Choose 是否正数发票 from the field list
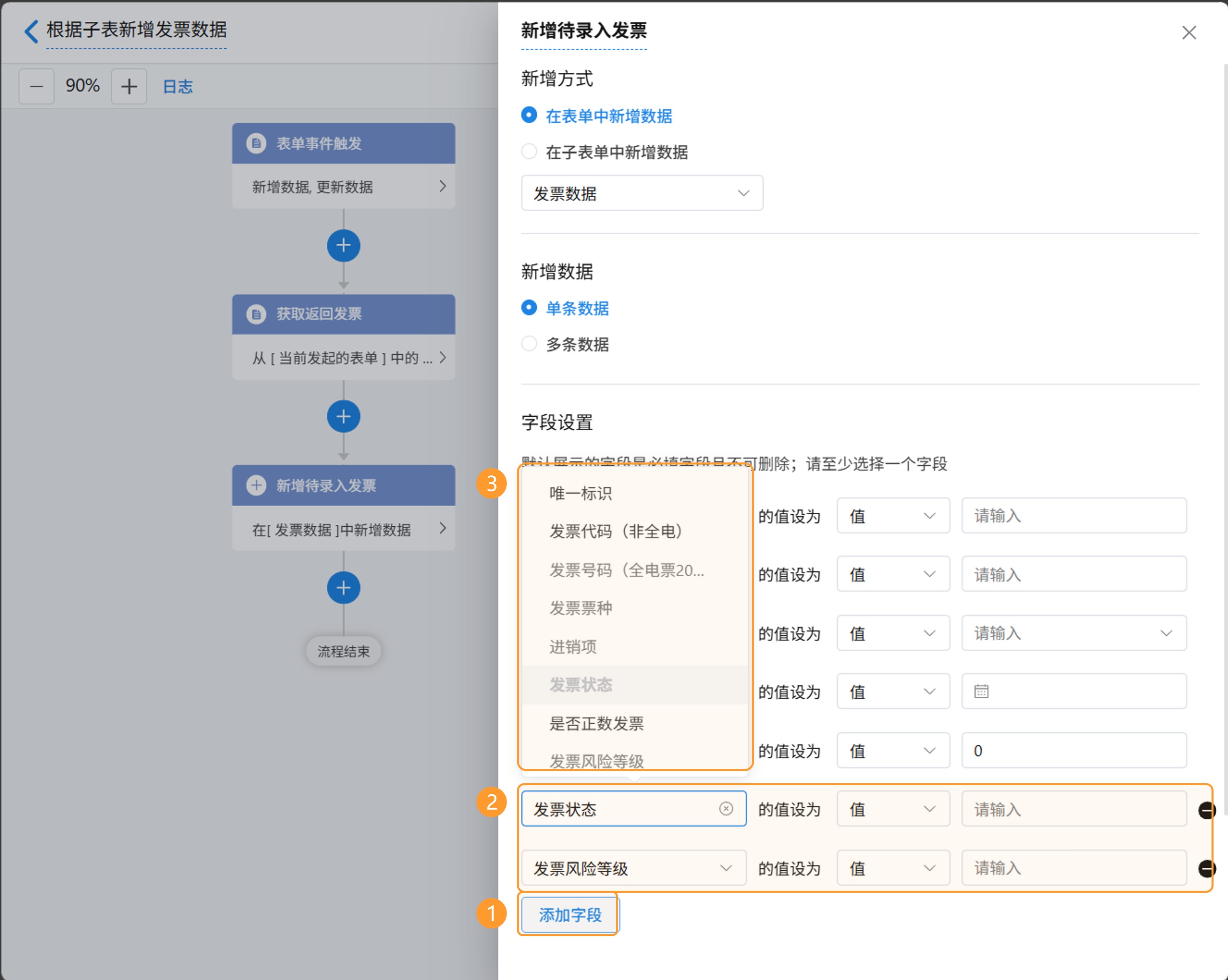Viewport: 1228px width, 980px height. point(597,723)
